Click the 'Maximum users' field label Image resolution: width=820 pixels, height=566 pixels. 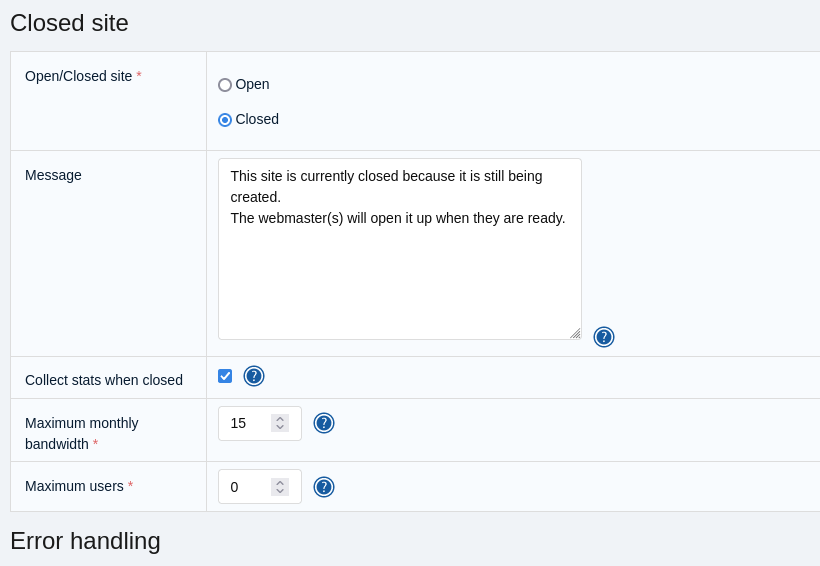click(x=74, y=486)
